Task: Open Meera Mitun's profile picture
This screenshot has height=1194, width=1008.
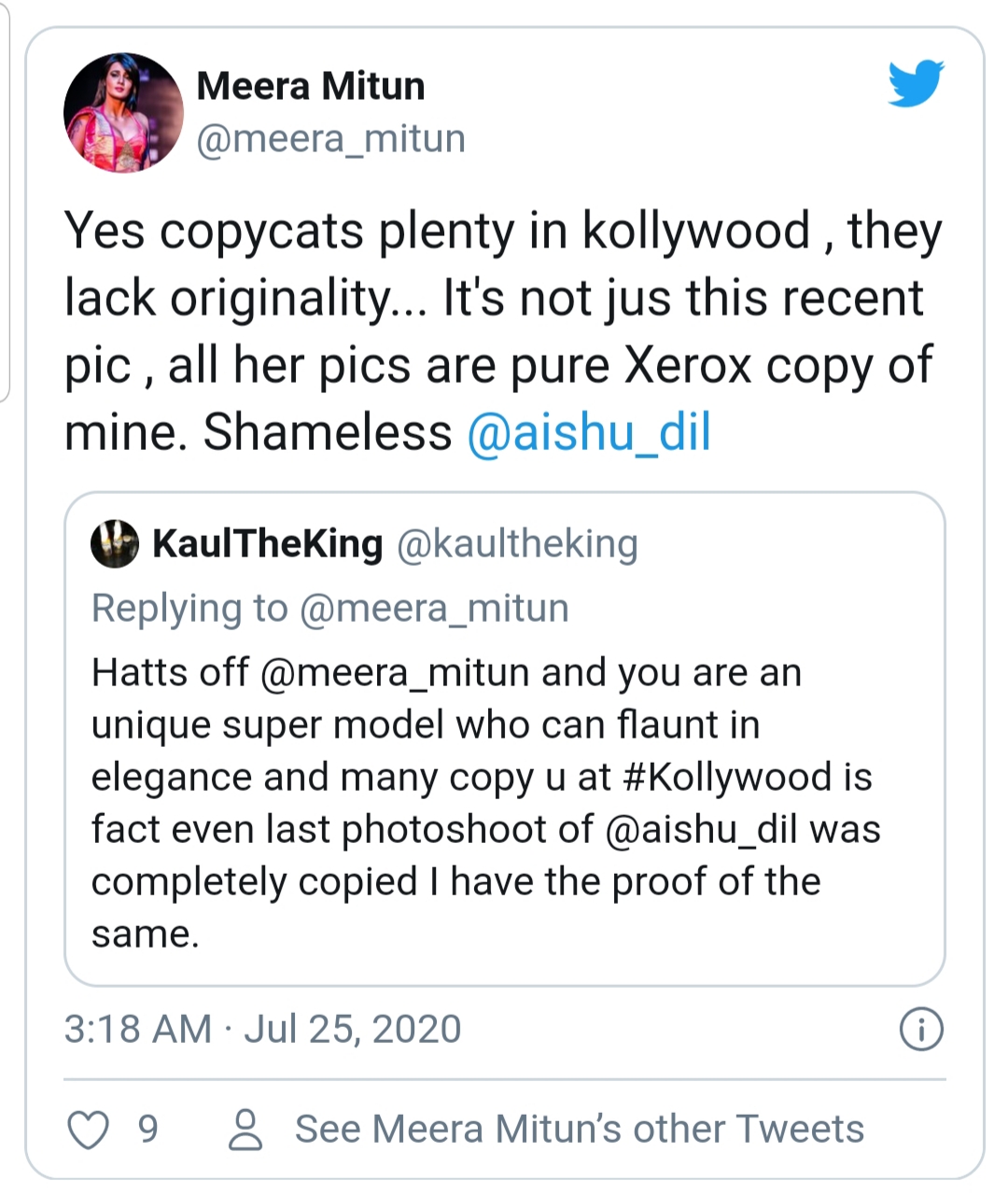Action: [x=123, y=113]
